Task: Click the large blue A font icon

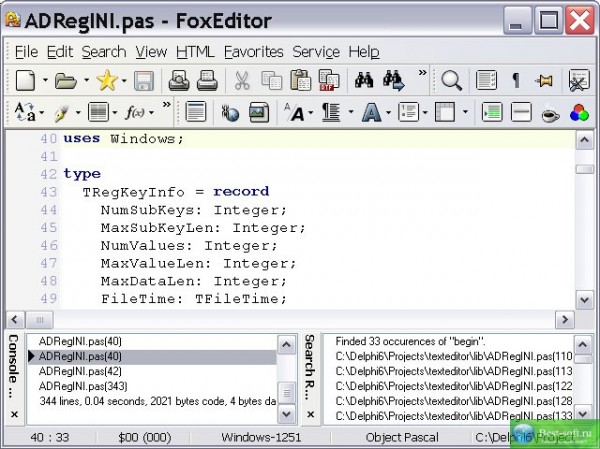Action: click(371, 113)
